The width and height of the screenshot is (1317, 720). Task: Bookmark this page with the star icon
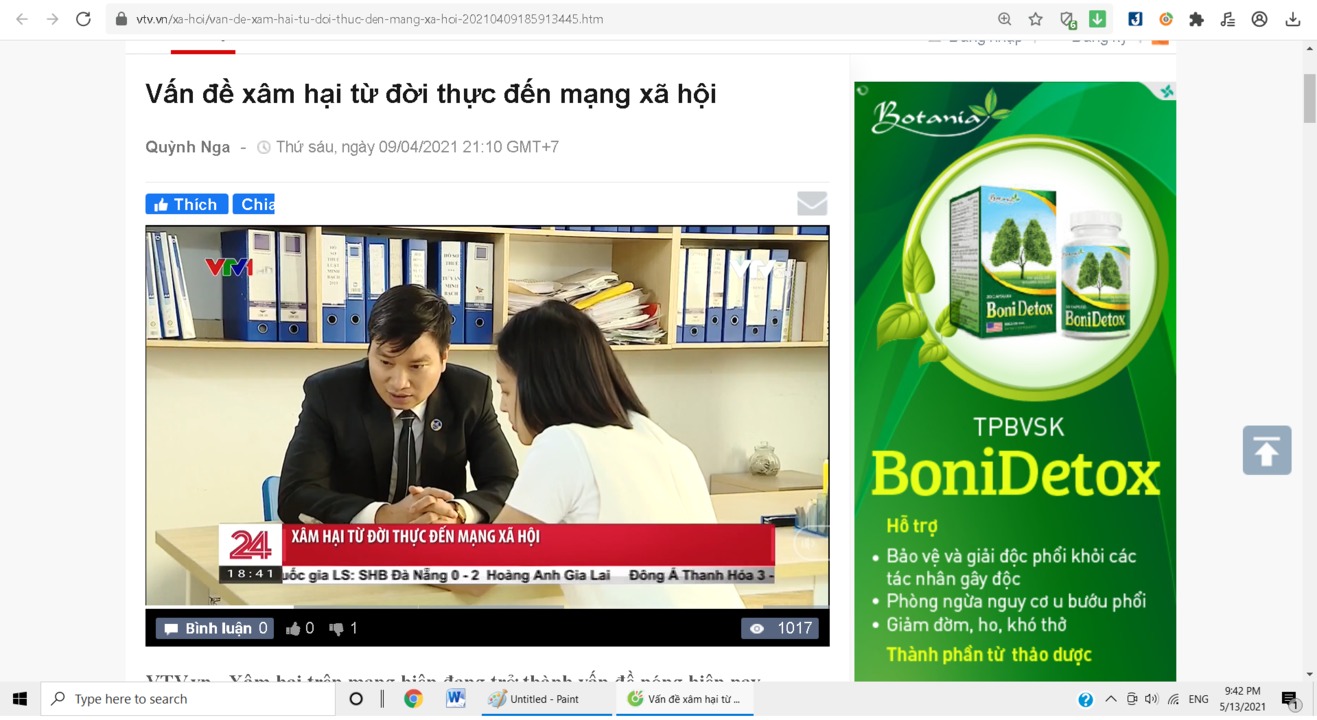(1036, 19)
